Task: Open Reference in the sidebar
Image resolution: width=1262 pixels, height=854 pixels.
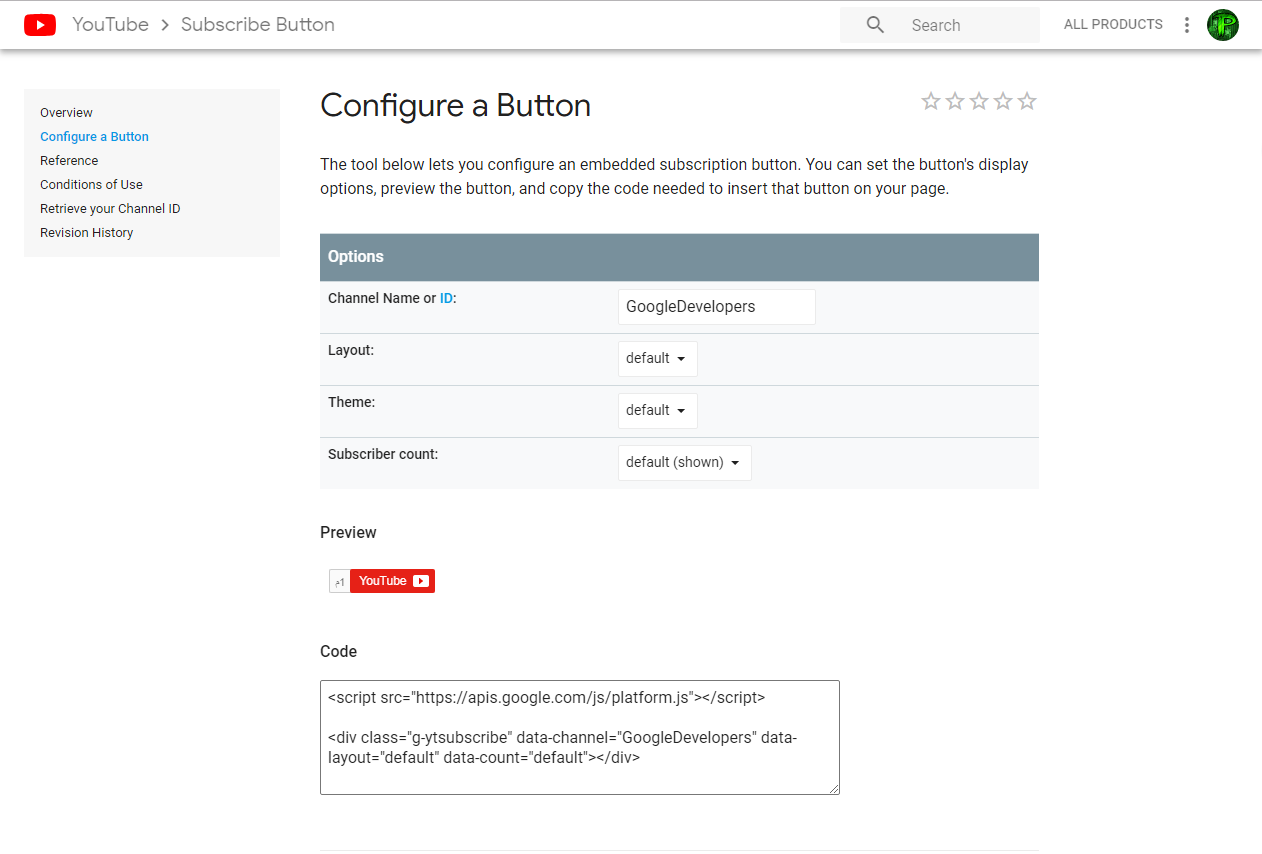Action: click(69, 161)
